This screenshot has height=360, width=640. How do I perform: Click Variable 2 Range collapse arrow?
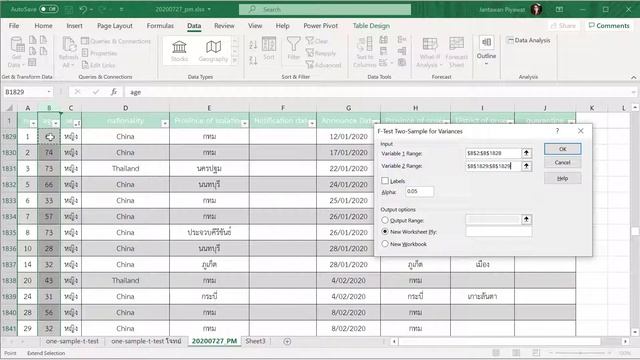point(527,166)
